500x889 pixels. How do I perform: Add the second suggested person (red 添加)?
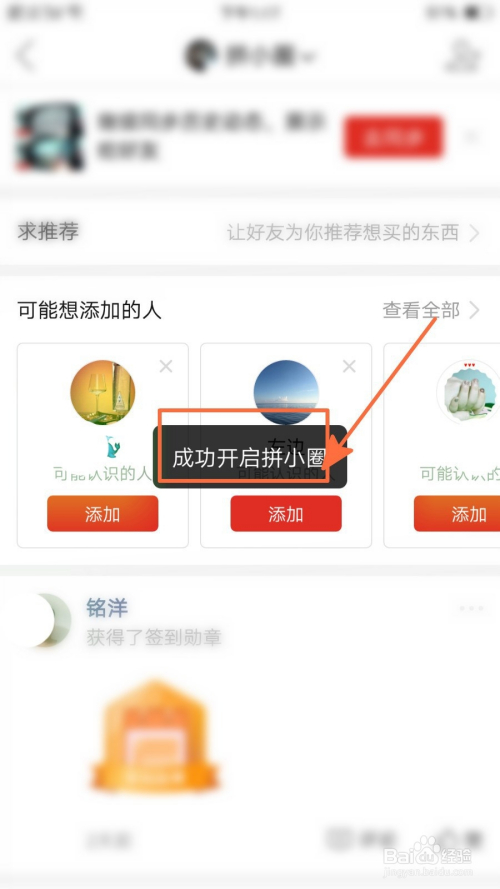click(286, 514)
